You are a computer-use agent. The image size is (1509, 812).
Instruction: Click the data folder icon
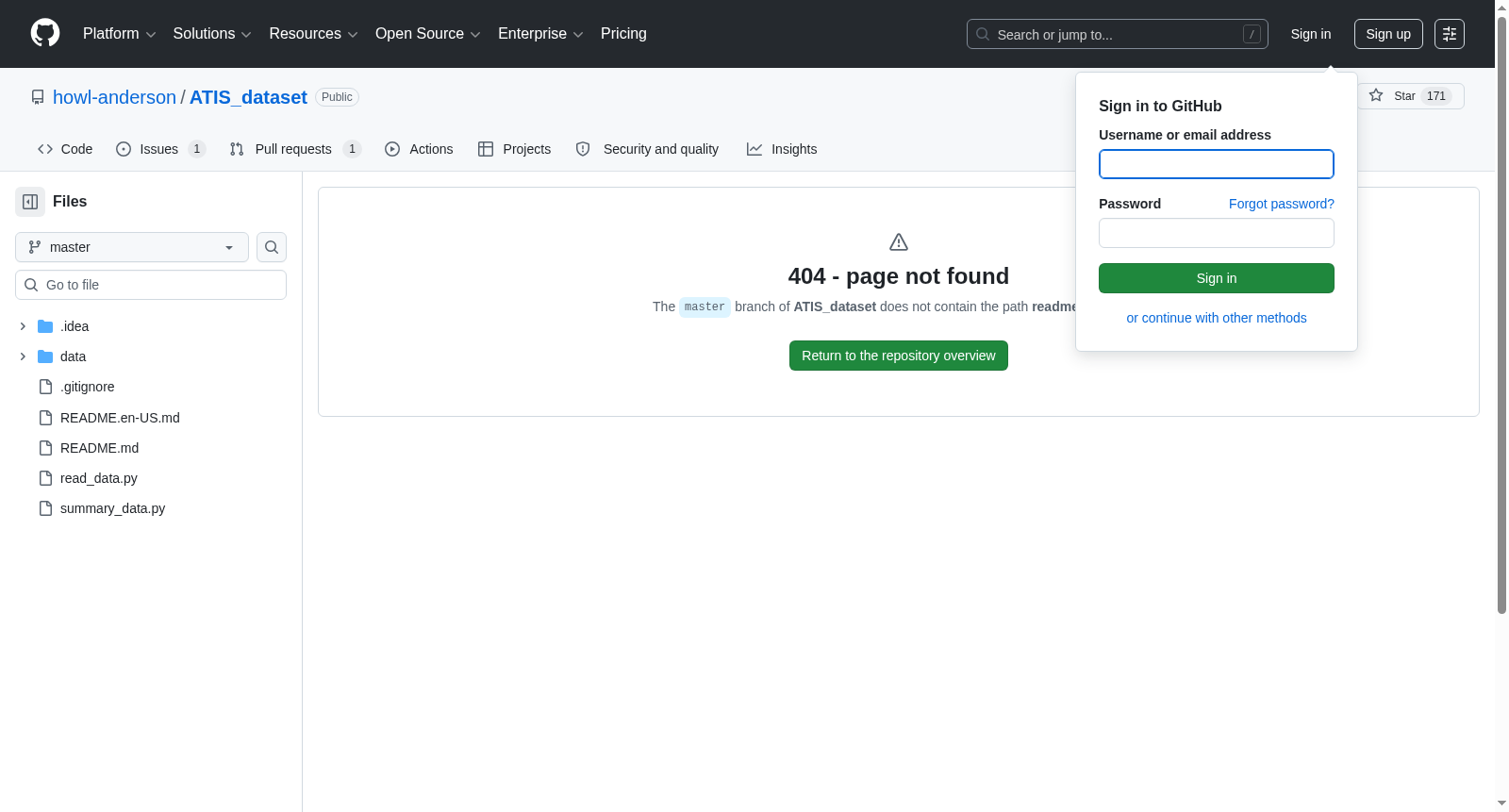[45, 356]
